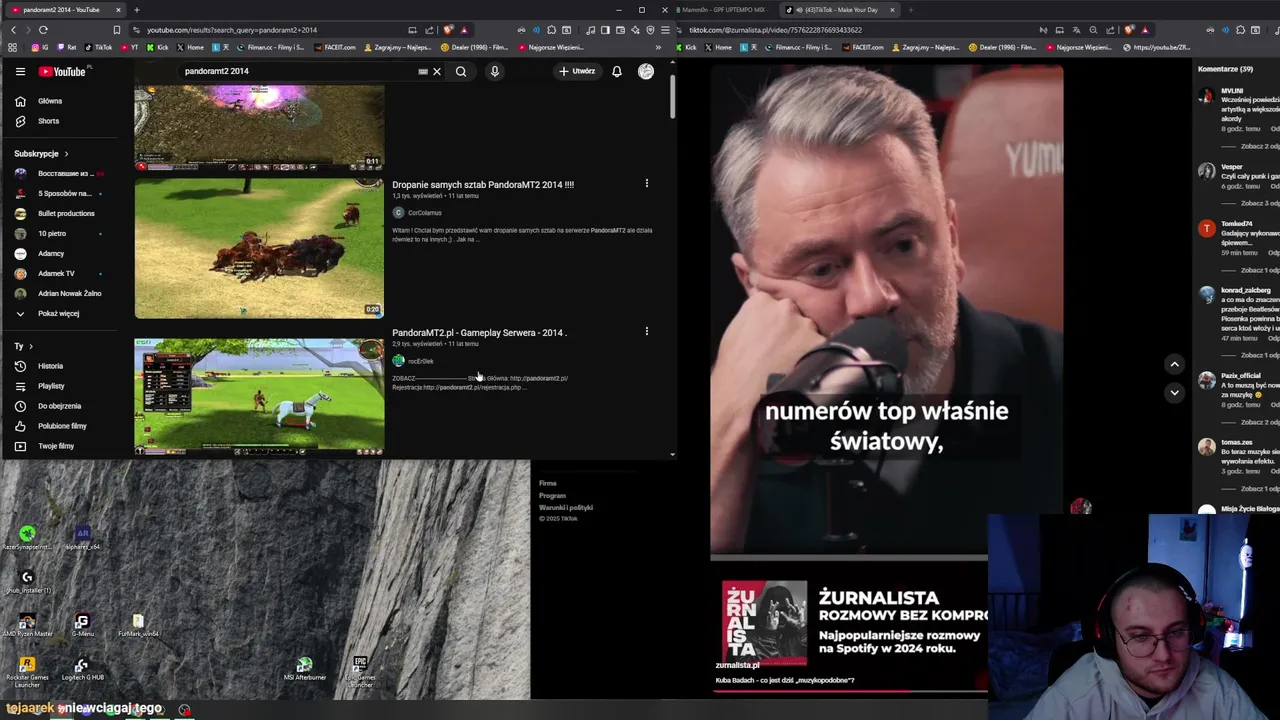Select the G-Menu desktop icon
The image size is (1280, 720).
pyautogui.click(x=82, y=626)
